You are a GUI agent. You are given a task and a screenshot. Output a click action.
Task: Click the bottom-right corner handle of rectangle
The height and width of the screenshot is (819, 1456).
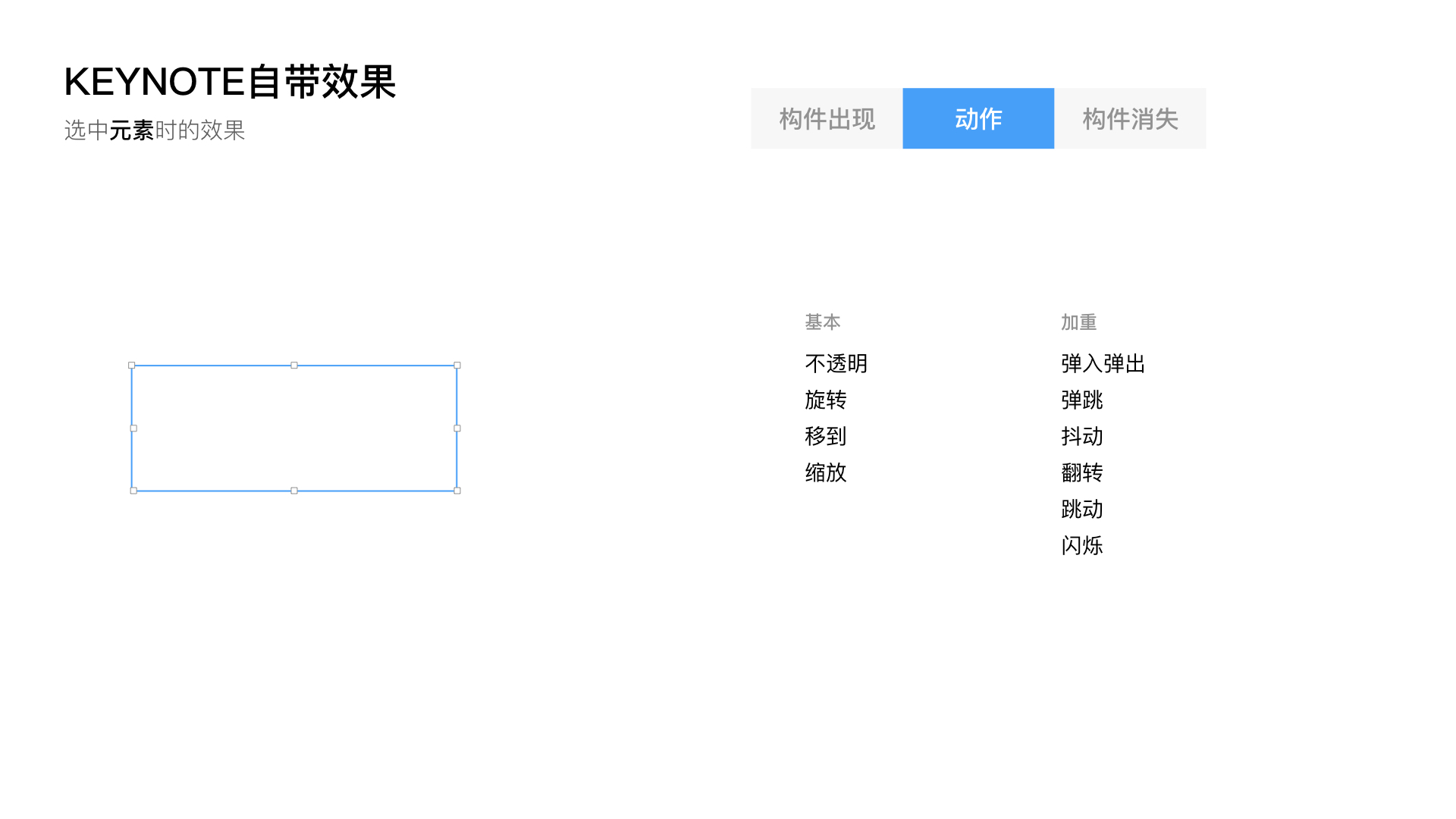coord(457,491)
